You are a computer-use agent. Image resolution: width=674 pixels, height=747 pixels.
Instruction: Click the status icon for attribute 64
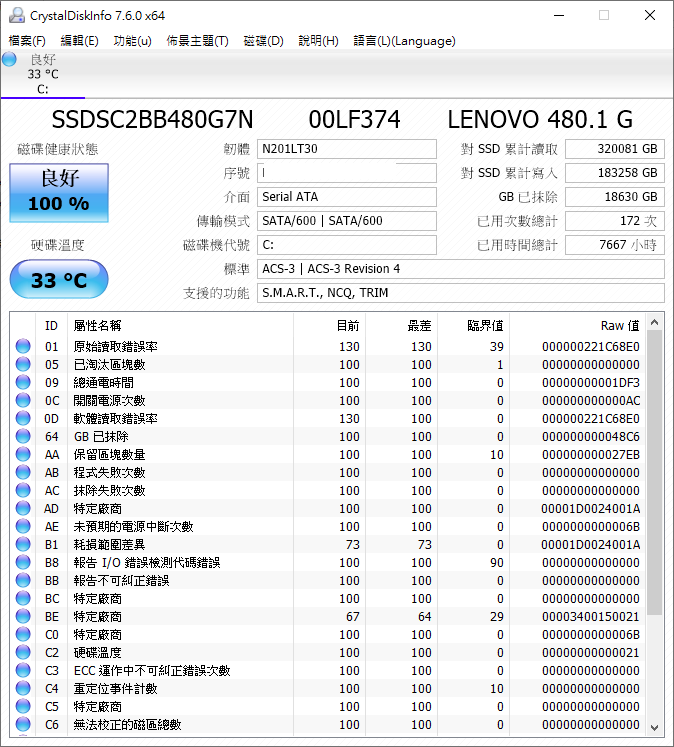[23, 436]
